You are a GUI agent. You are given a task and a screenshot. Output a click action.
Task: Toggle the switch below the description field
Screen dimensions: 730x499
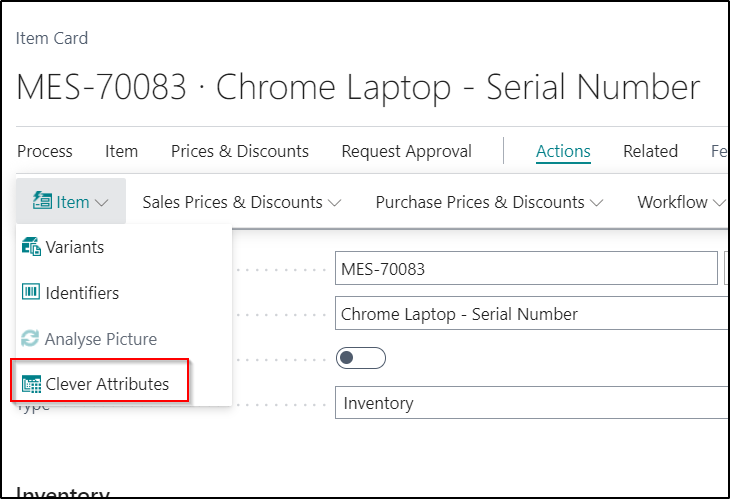(x=361, y=358)
